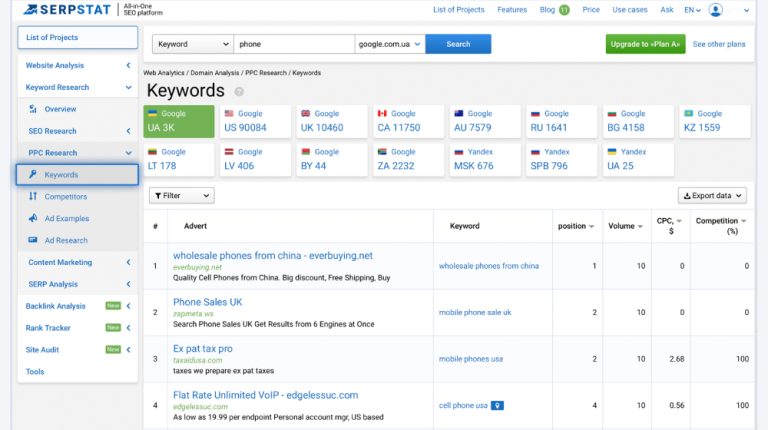This screenshot has height=430, width=768.
Task: Open the Phone Sales UK advert link
Action: (207, 302)
